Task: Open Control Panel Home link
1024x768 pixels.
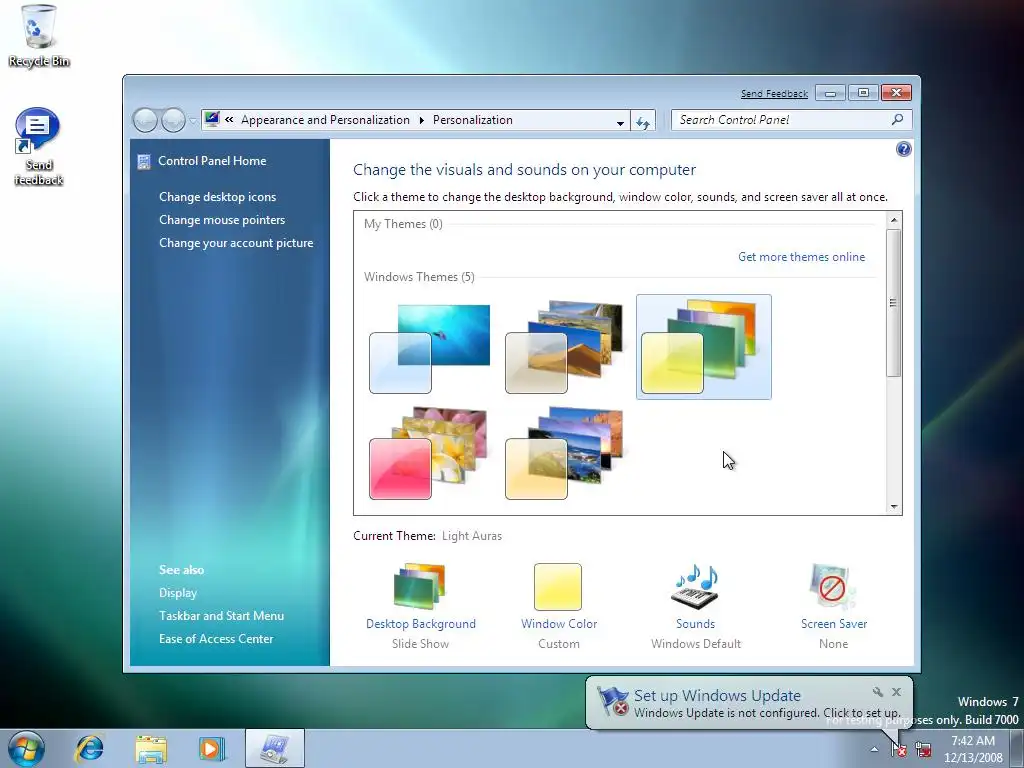Action: 212,161
